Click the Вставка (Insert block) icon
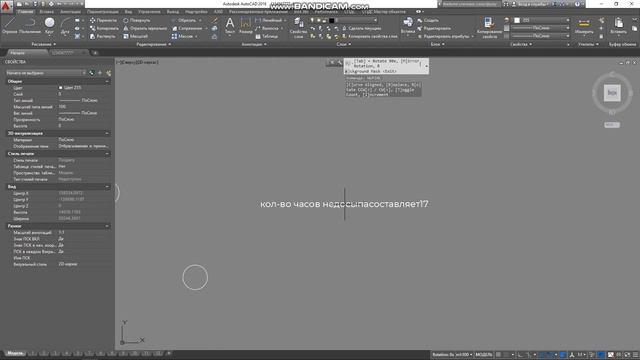Viewport: 640px width, 360px height. (x=408, y=25)
